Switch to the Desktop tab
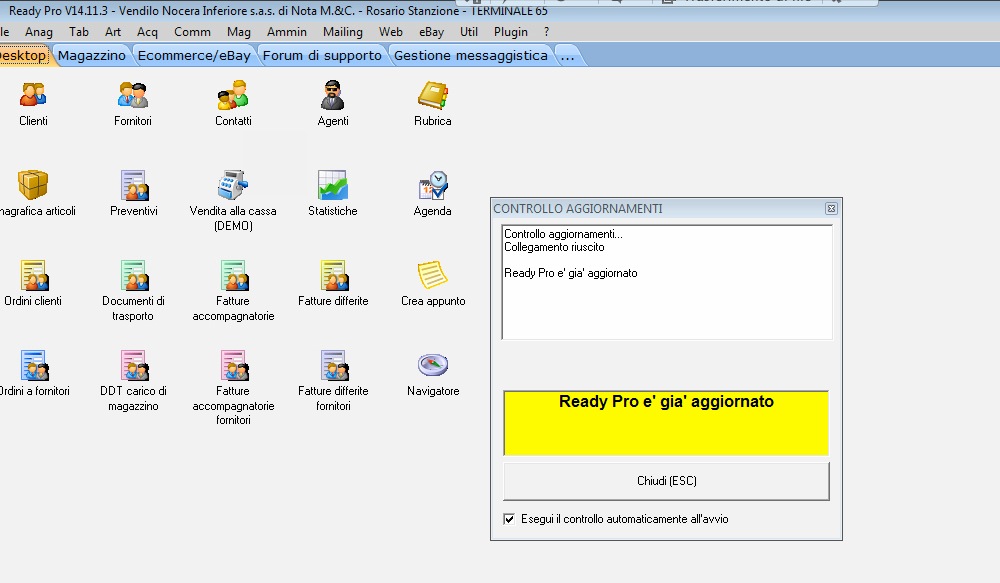 click(24, 55)
